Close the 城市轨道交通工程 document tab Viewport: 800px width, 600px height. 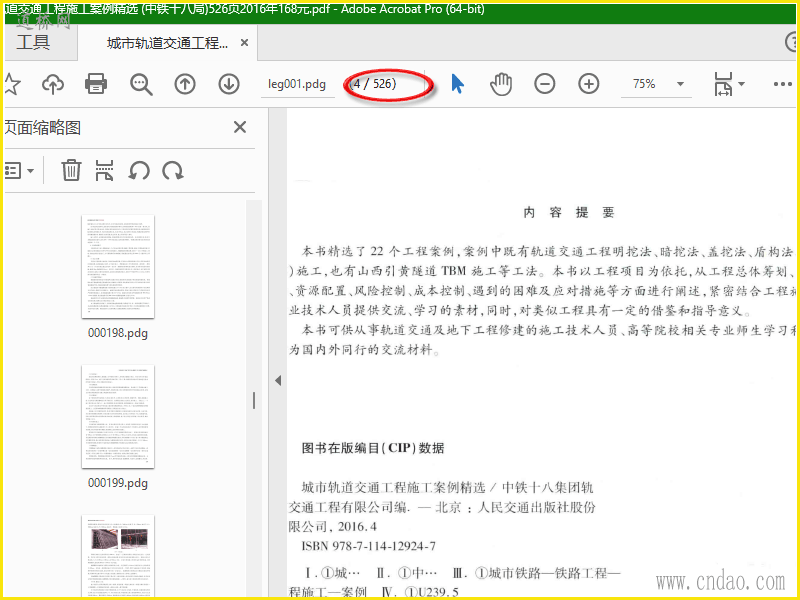(245, 43)
